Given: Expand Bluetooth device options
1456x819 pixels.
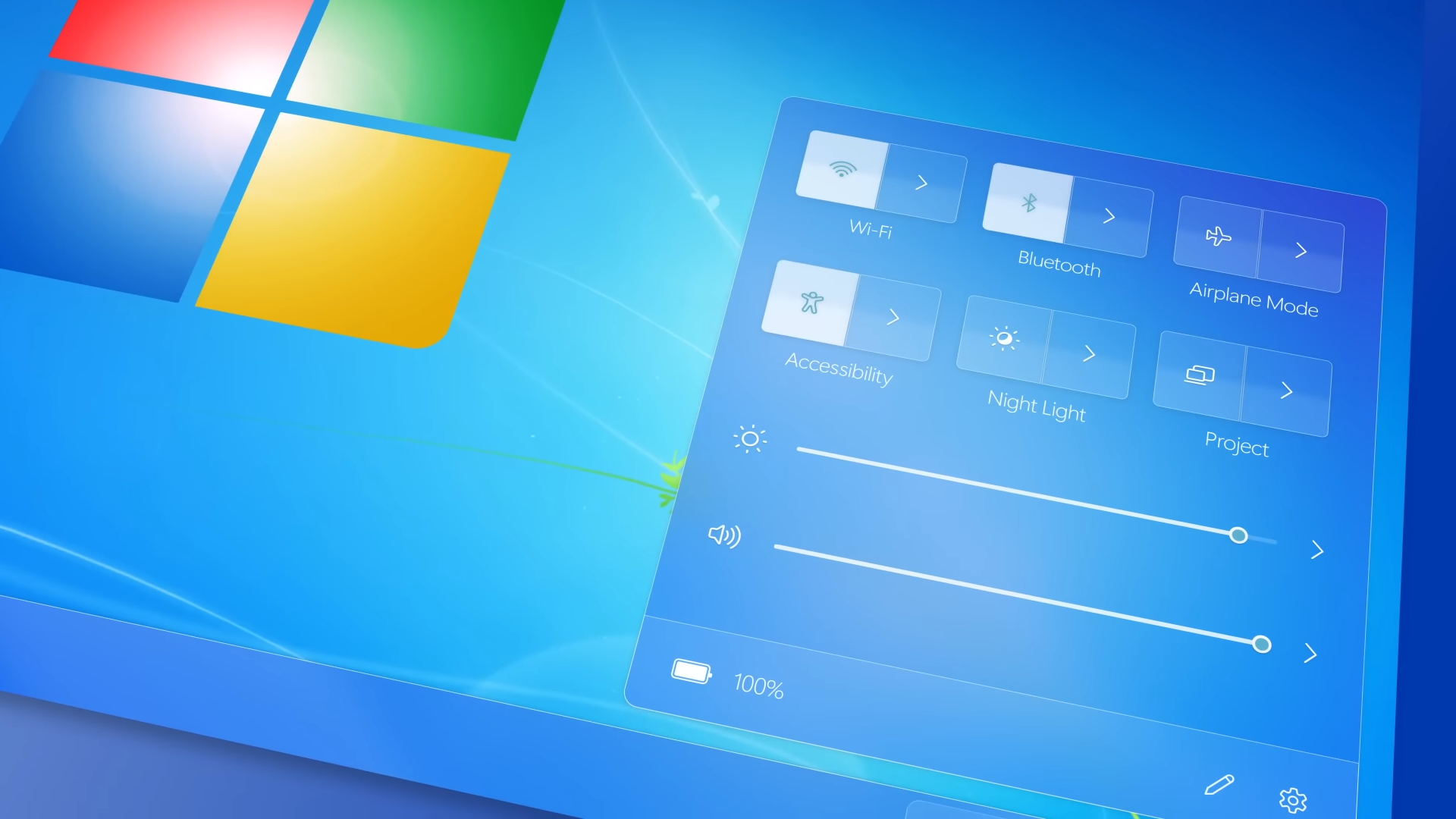Looking at the screenshot, I should coord(1108,214).
